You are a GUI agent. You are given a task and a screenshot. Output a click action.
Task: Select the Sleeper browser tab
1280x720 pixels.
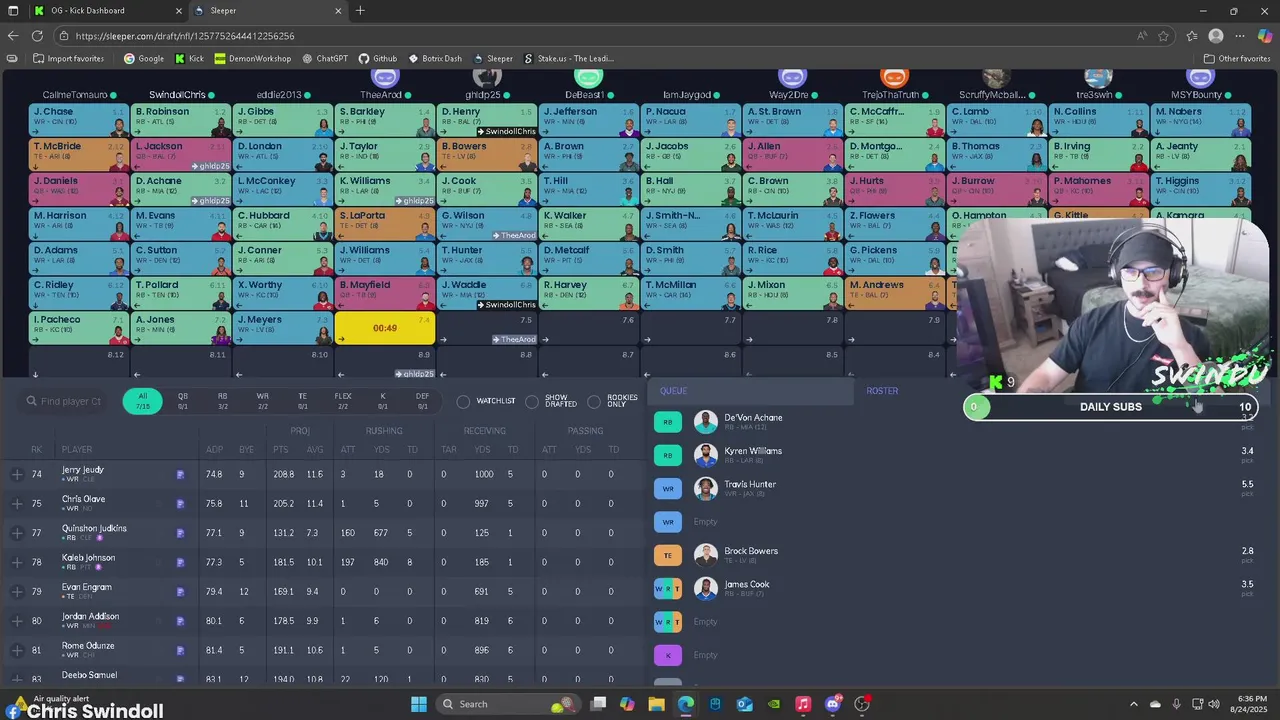click(x=268, y=11)
